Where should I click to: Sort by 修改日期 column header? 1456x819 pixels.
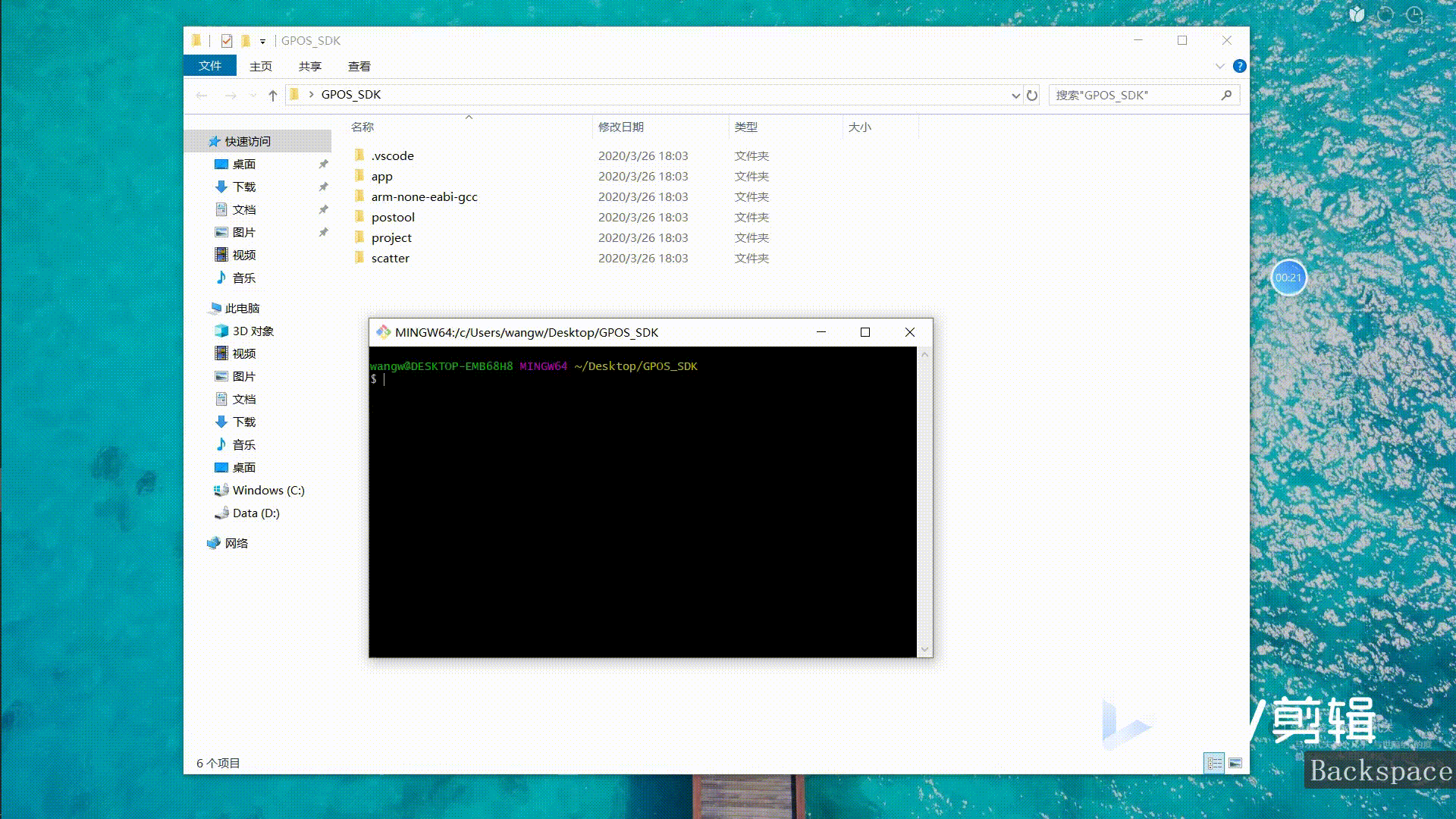620,127
